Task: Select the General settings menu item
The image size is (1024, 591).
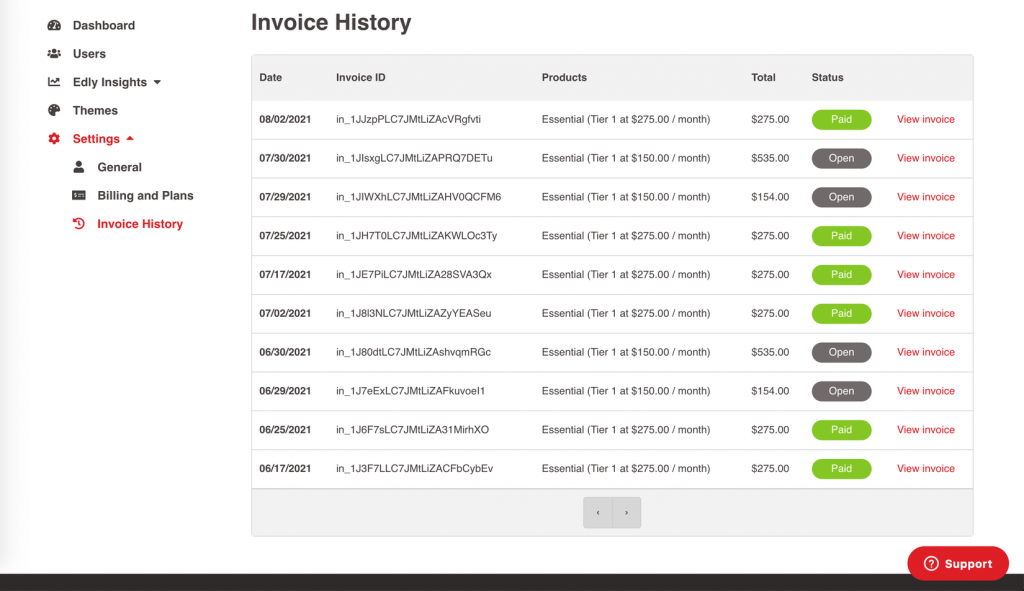Action: coord(120,167)
